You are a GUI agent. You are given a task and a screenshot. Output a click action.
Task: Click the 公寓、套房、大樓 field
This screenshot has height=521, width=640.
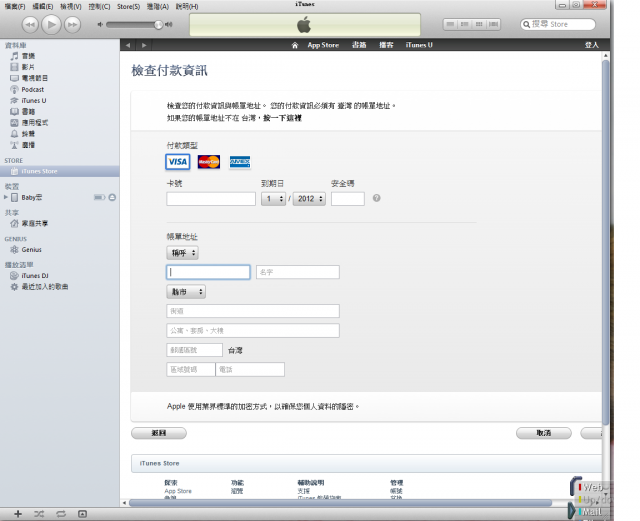(253, 331)
